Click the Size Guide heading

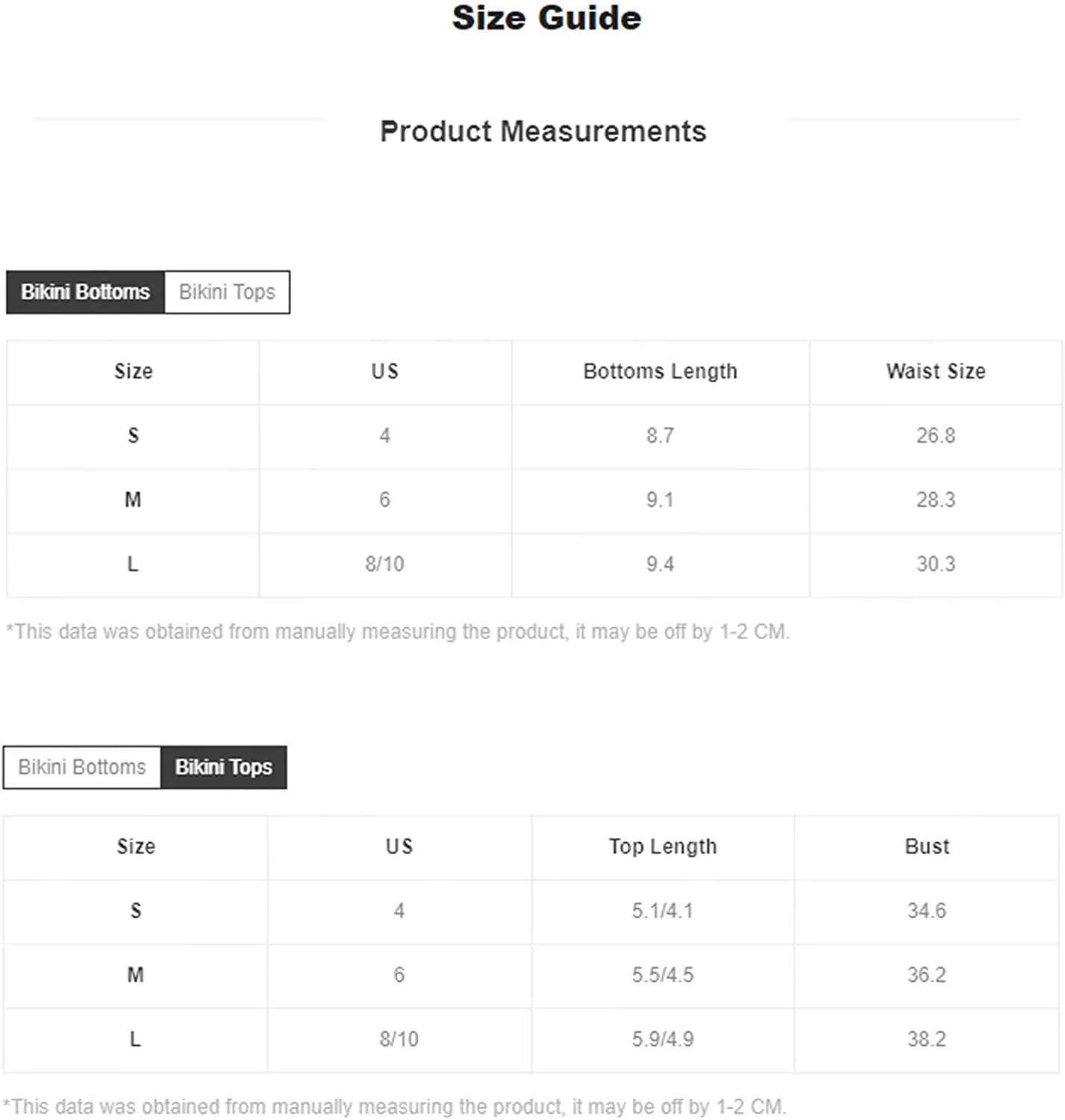[x=546, y=18]
